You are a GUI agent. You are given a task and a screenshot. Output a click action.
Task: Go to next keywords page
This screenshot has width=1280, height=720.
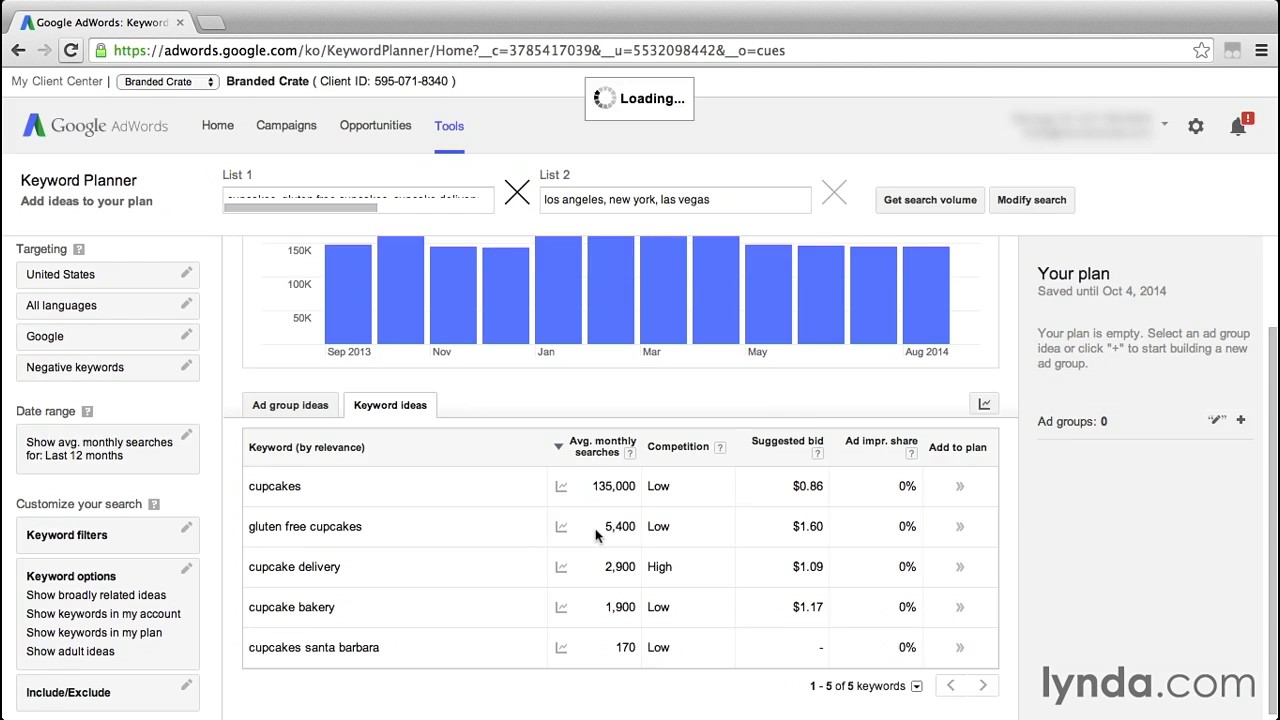click(x=982, y=686)
